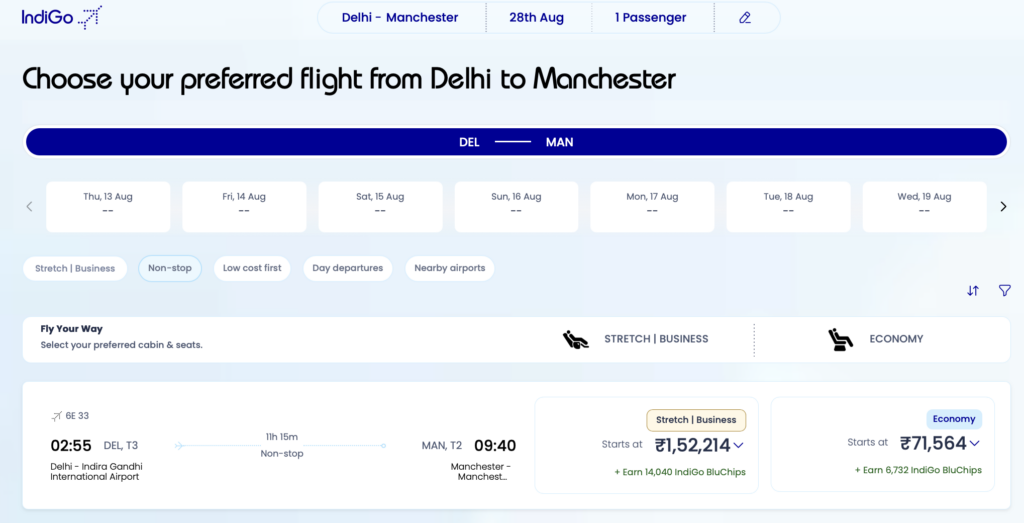Click the Economy seat icon
The image size is (1024, 523).
point(841,339)
